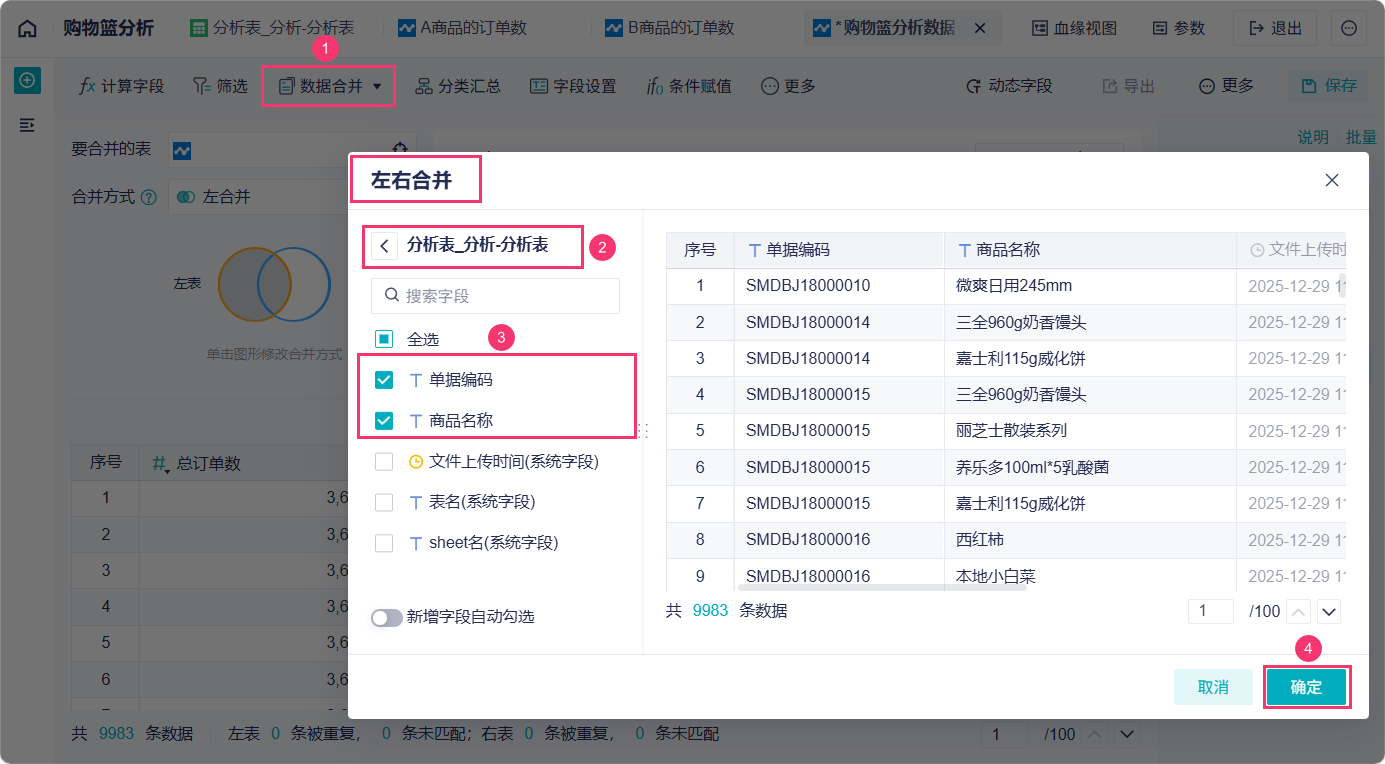This screenshot has height=764, width=1385.
Task: Click the dialog preview vertical scrollbar
Action: coord(1342,286)
